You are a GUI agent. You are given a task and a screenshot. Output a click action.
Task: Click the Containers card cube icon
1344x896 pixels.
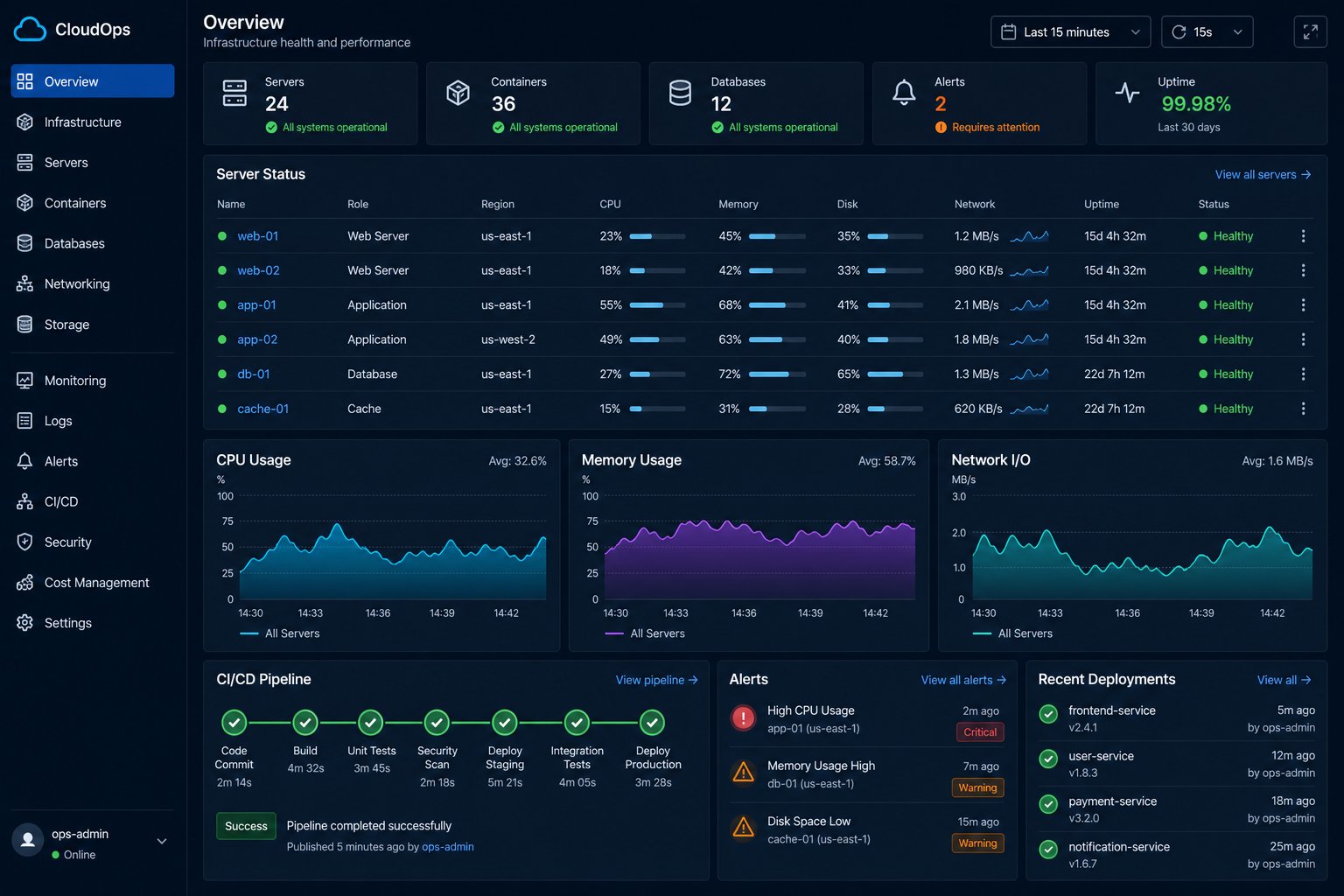click(x=458, y=93)
